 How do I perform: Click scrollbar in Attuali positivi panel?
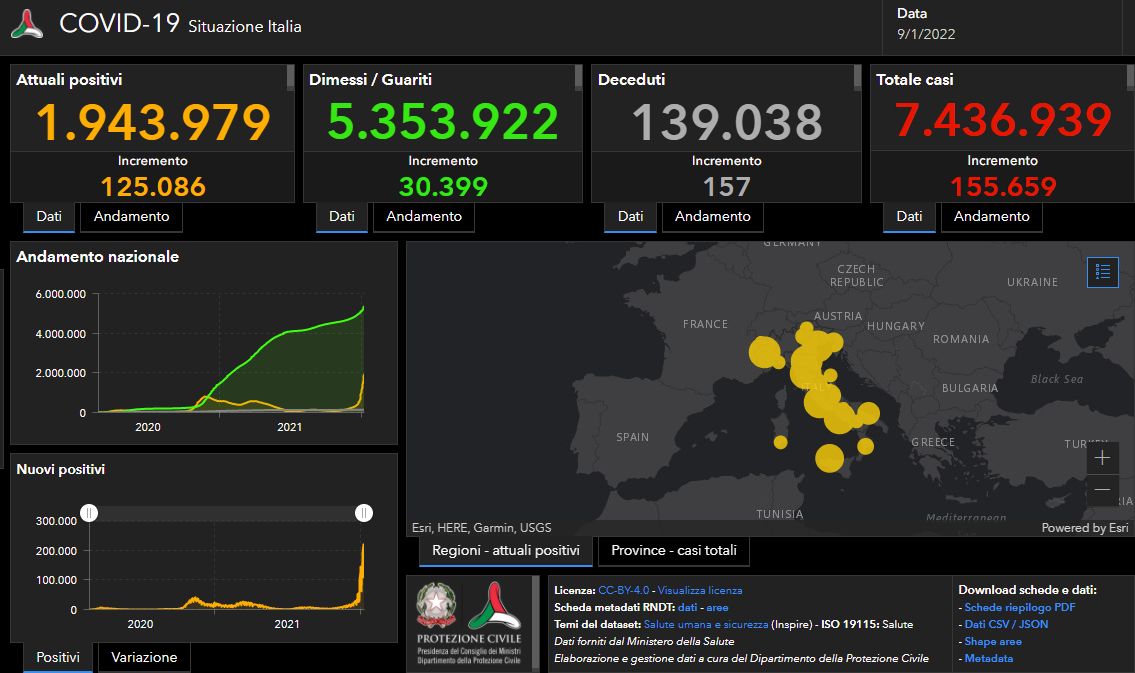click(x=290, y=78)
